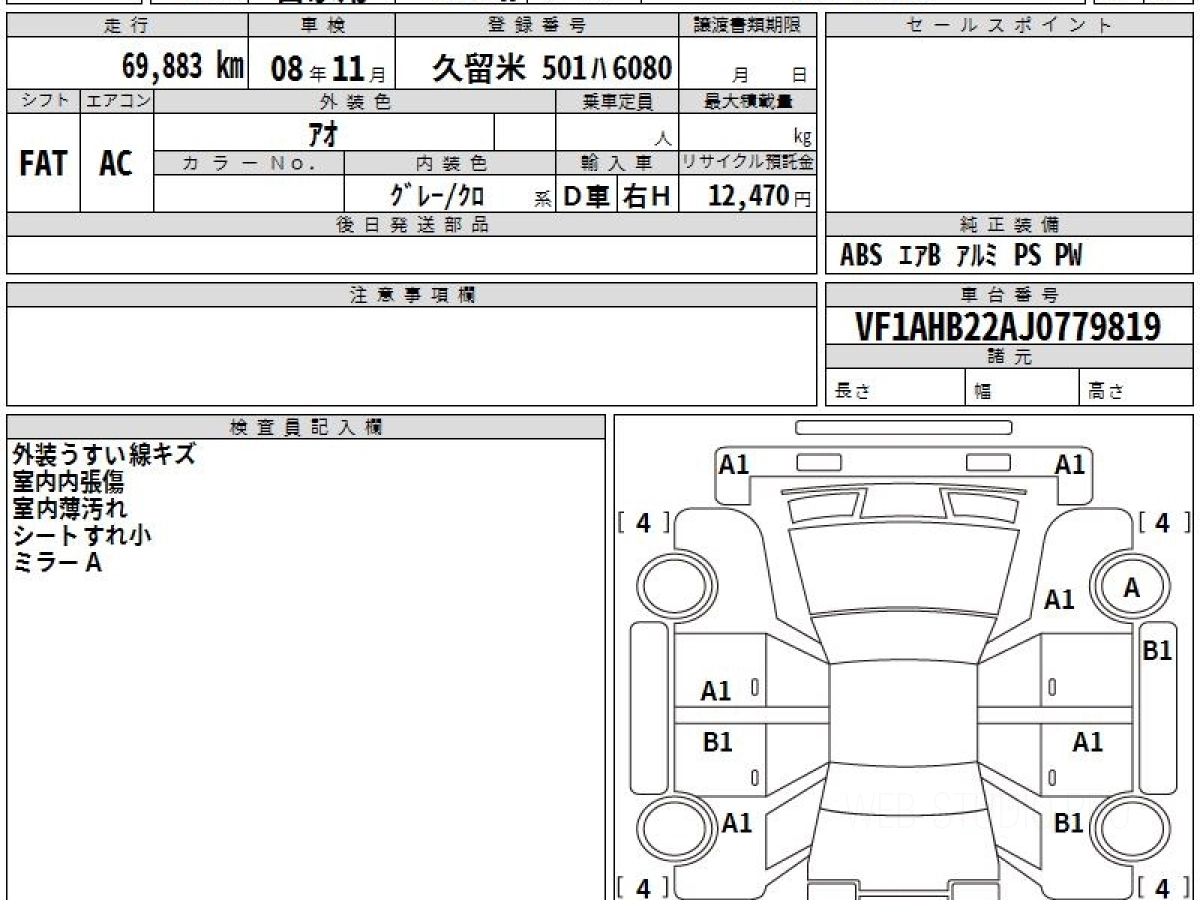Click the ABS equipment label

click(x=860, y=256)
